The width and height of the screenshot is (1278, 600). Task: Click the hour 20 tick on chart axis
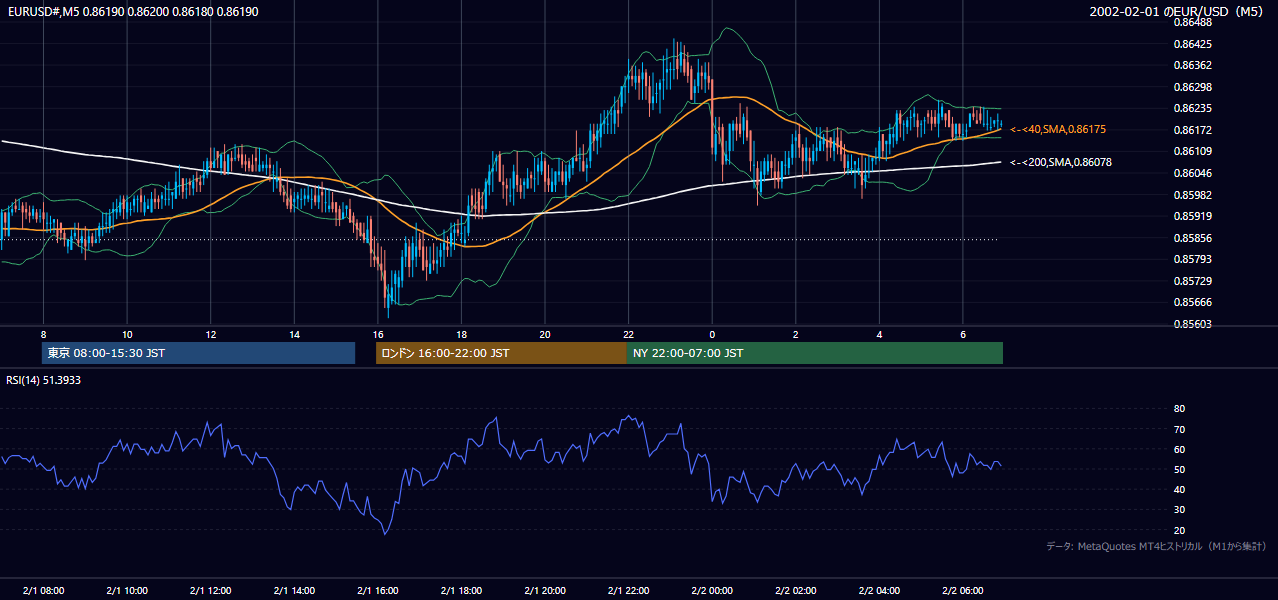(545, 334)
